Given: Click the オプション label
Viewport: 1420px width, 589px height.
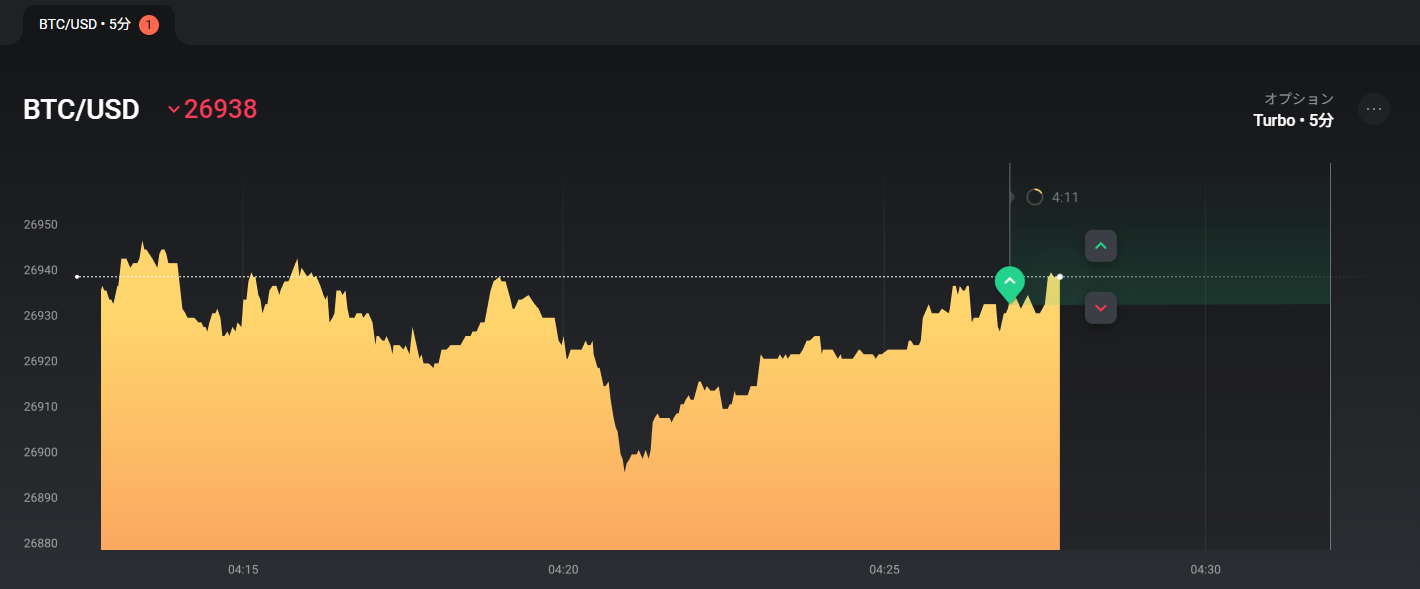Looking at the screenshot, I should (1299, 99).
